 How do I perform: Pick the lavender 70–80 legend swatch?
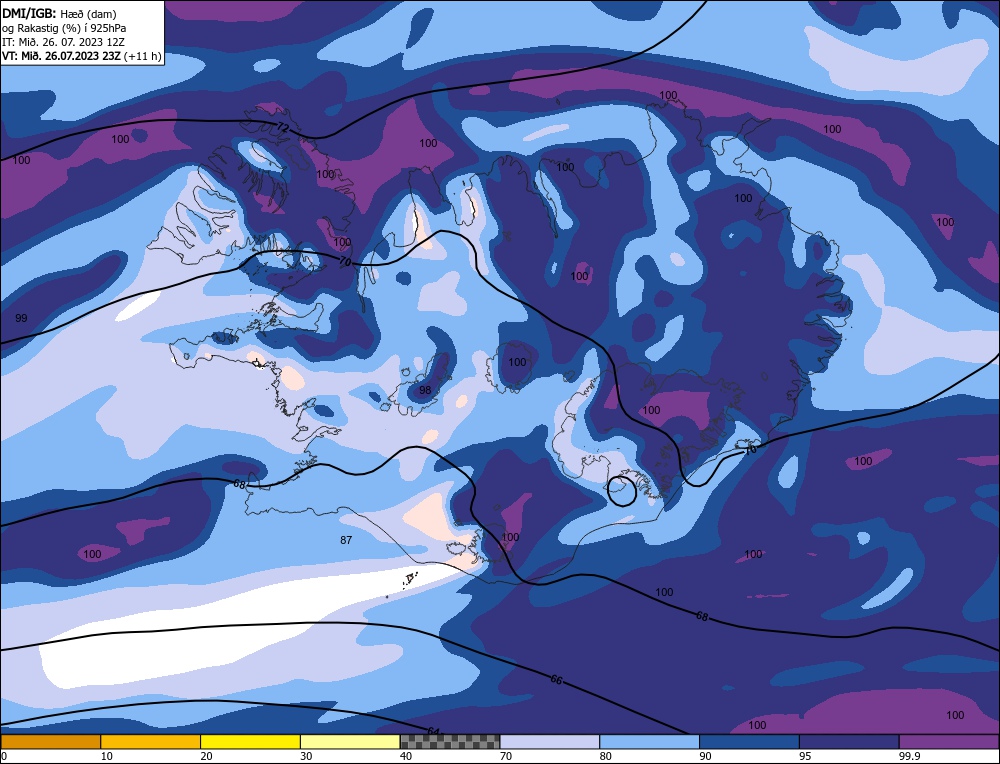pyautogui.click(x=550, y=742)
